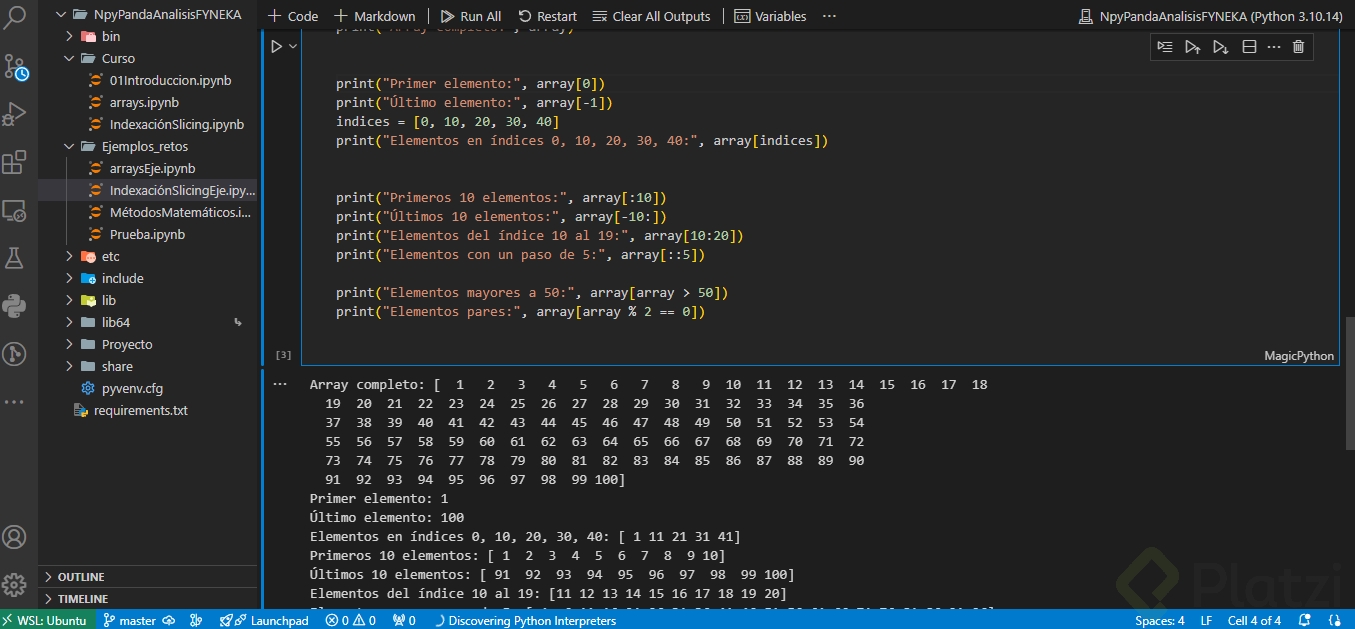Expand the OUTLINE section
Image resolution: width=1355 pixels, height=629 pixels.
[81, 577]
